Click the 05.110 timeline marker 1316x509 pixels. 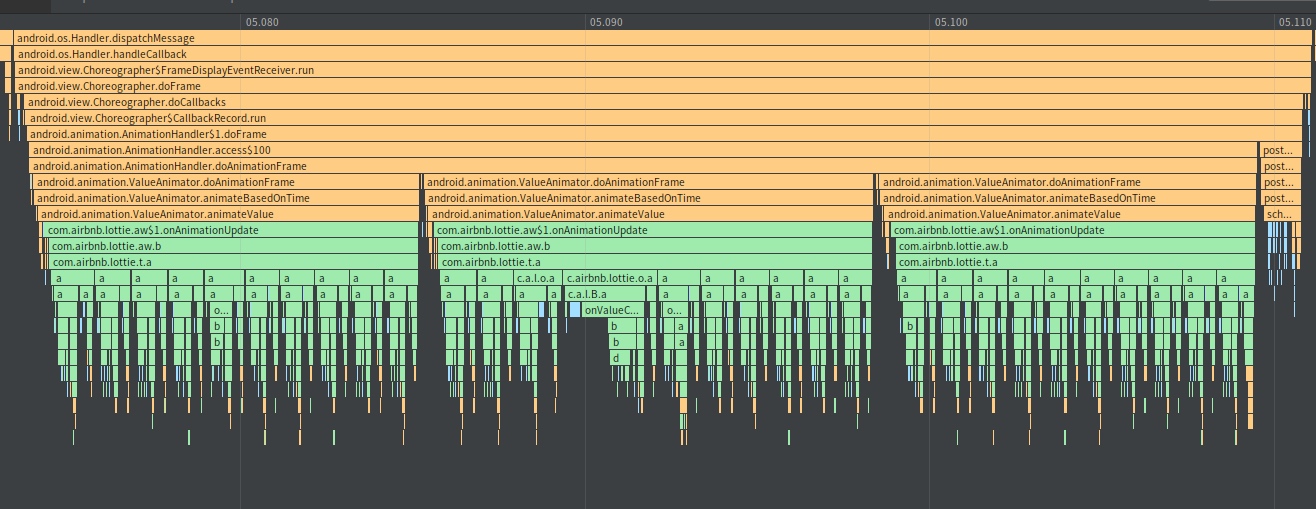click(1294, 21)
